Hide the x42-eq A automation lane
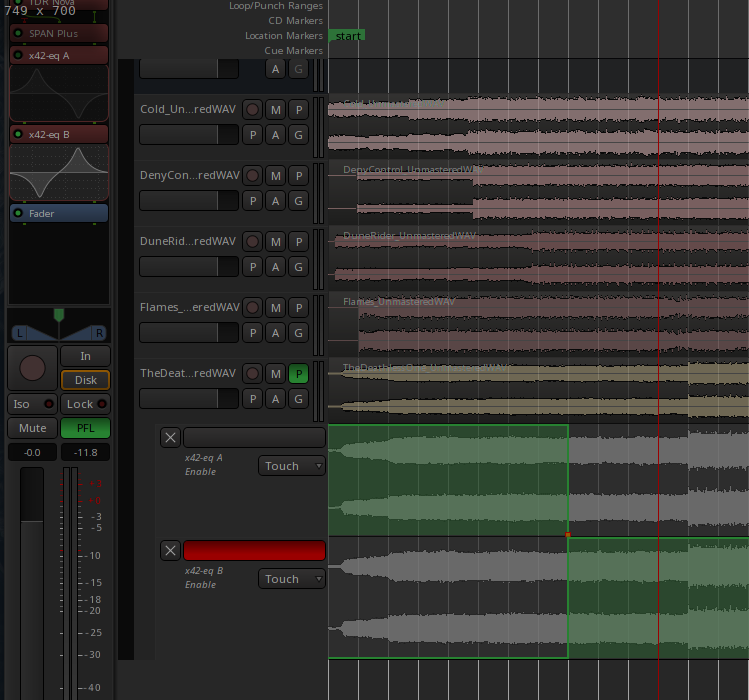This screenshot has width=749, height=700. click(x=171, y=437)
